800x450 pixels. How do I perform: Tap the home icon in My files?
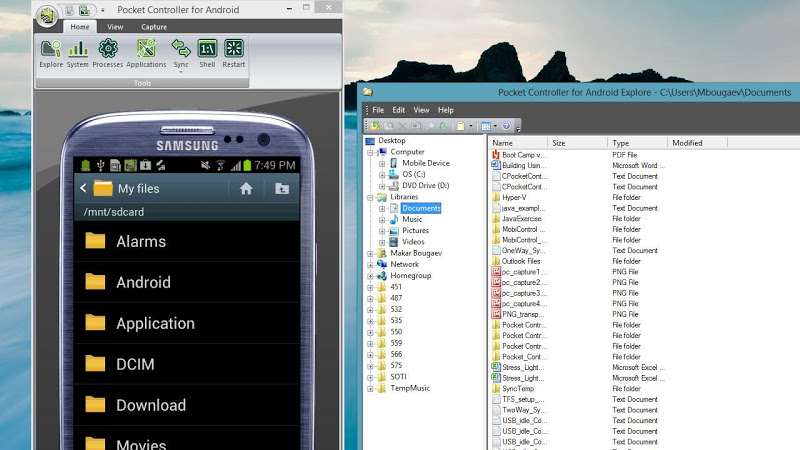click(246, 188)
